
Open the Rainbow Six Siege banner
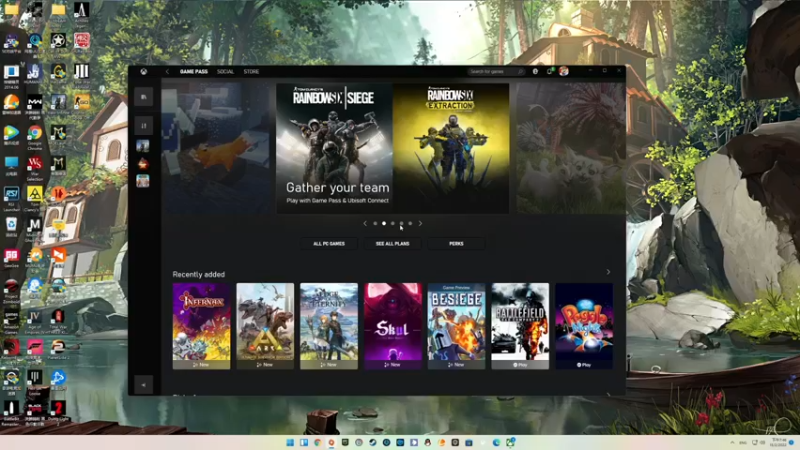click(334, 148)
